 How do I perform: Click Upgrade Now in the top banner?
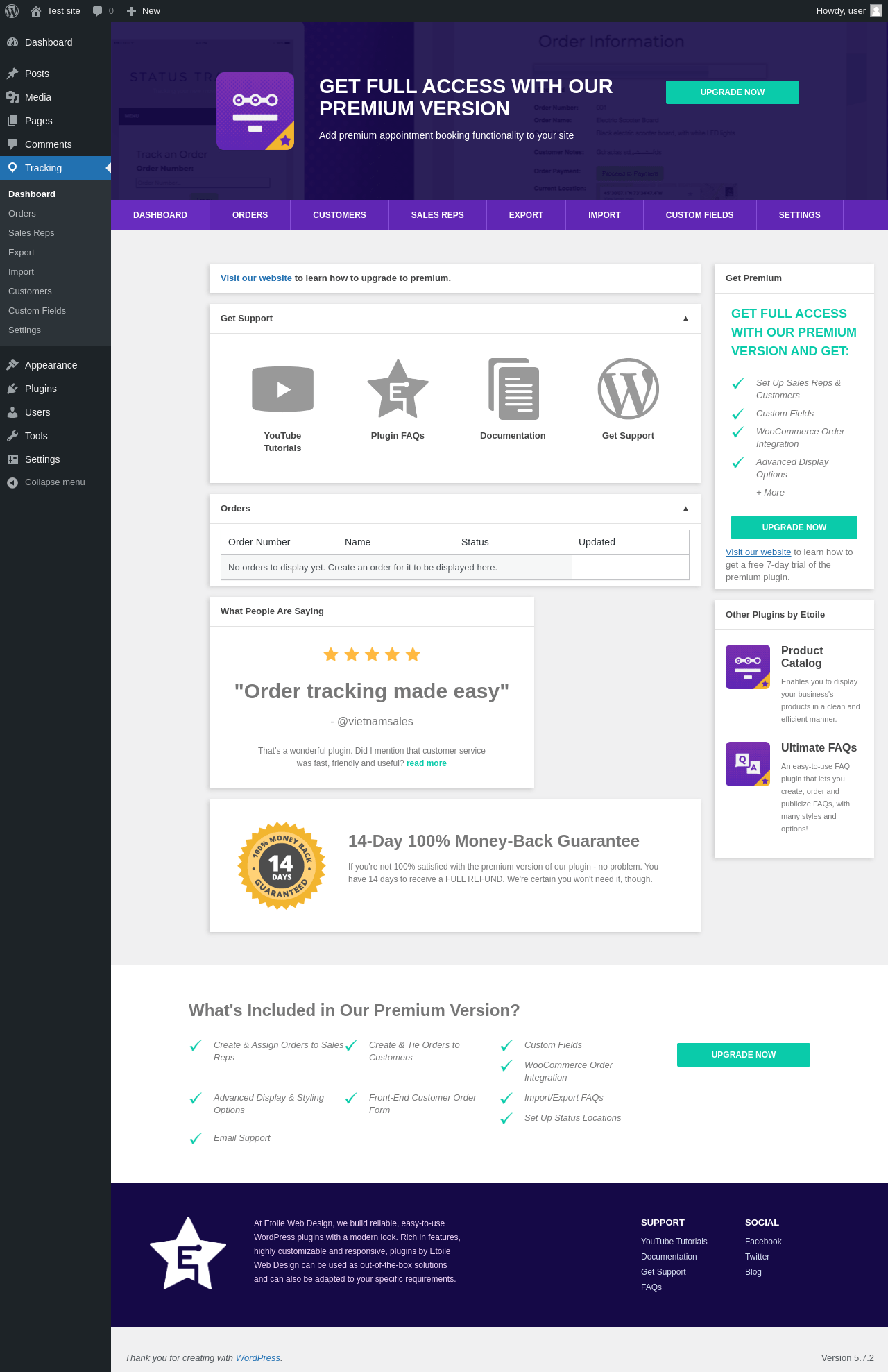point(733,92)
